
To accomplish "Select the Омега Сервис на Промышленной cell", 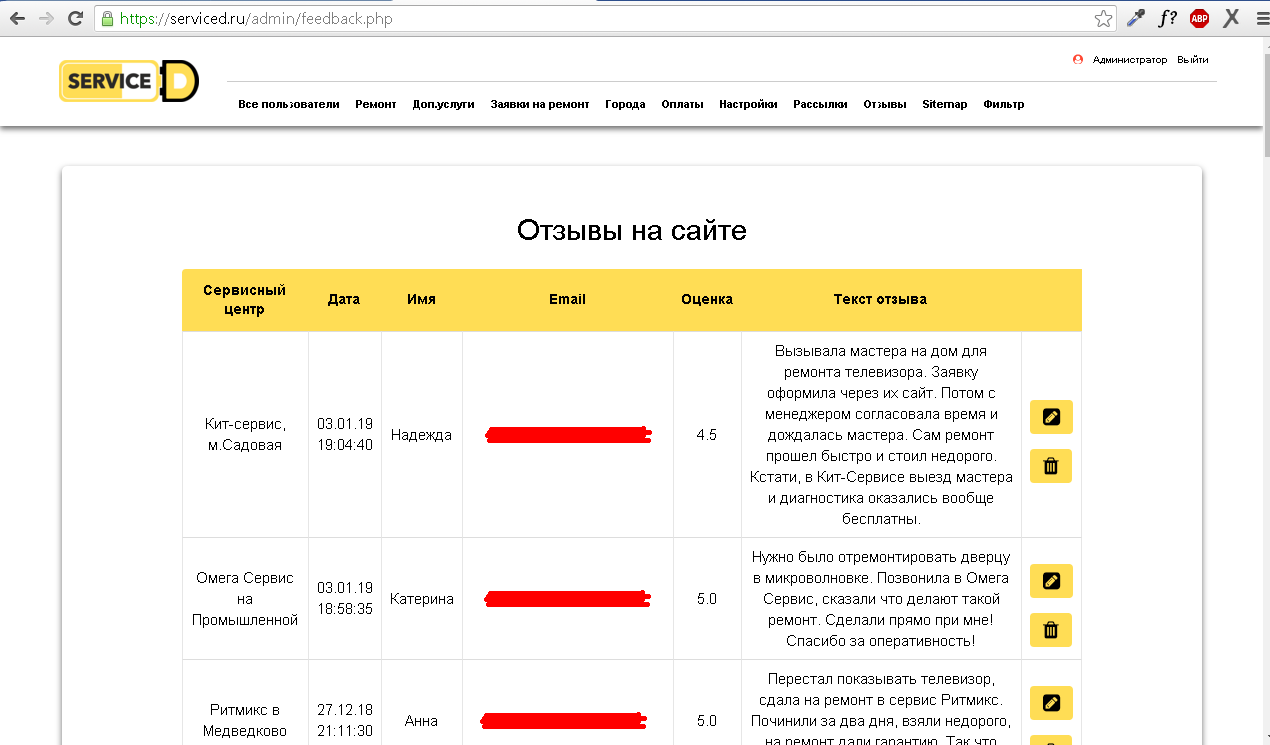I will (245, 599).
